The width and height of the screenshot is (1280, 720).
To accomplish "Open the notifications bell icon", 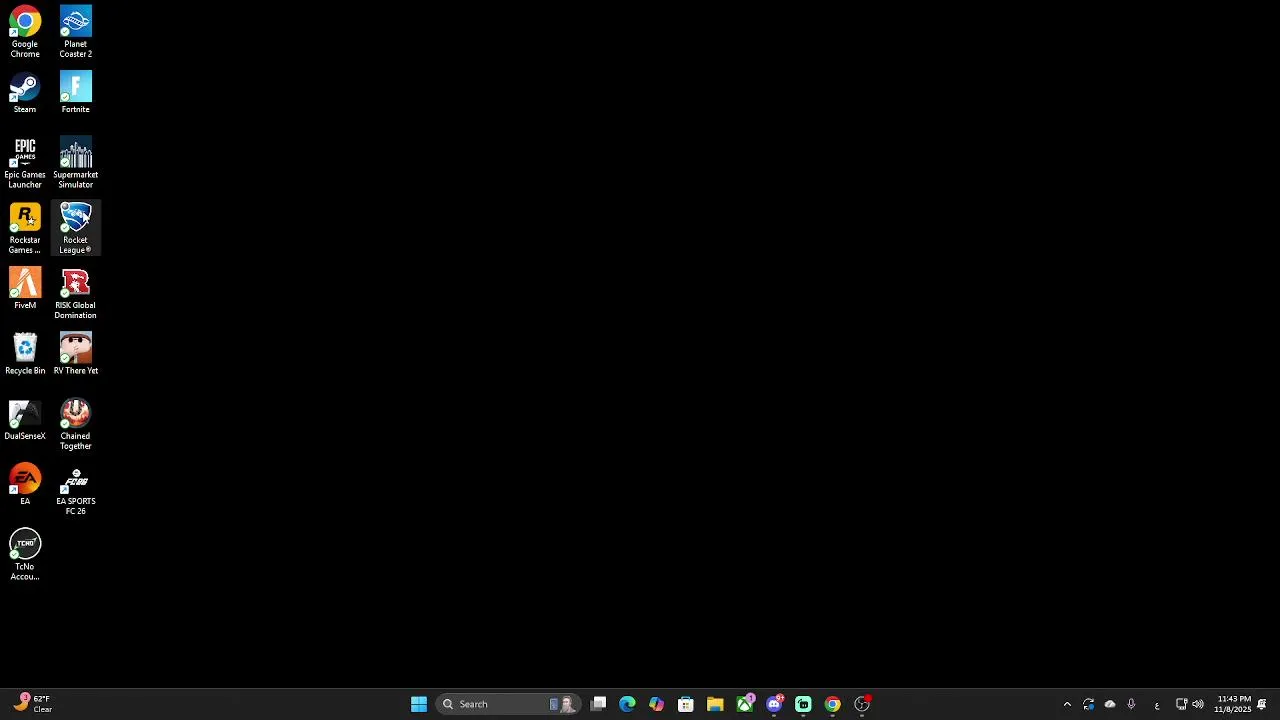I will 1262,704.
